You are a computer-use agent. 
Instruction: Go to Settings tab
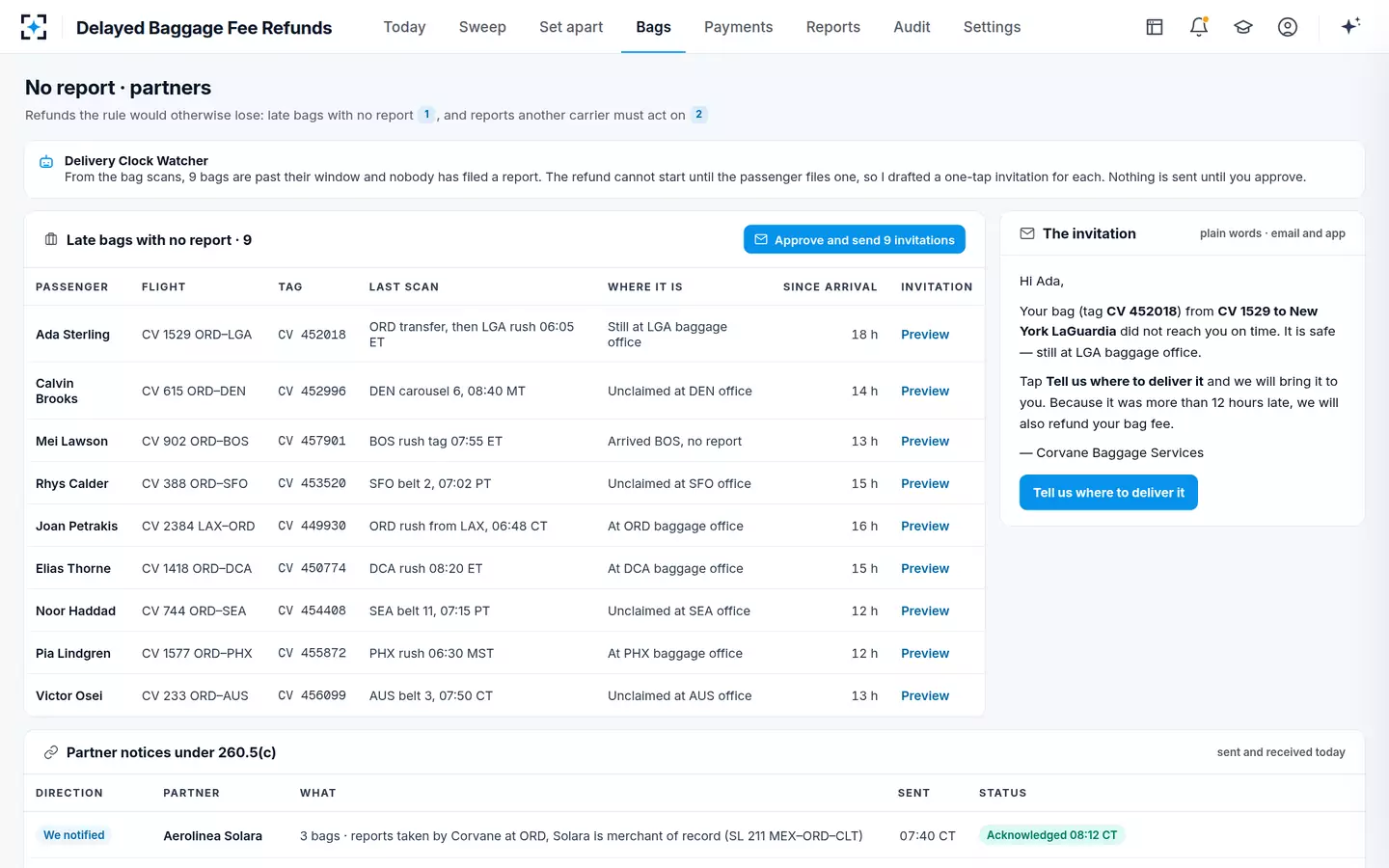[x=992, y=27]
